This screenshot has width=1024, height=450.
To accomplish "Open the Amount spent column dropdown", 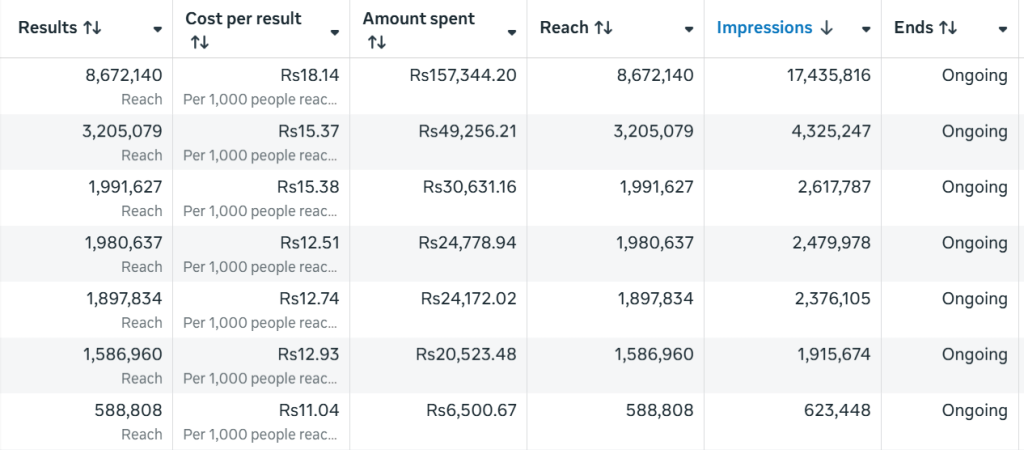I will (512, 32).
